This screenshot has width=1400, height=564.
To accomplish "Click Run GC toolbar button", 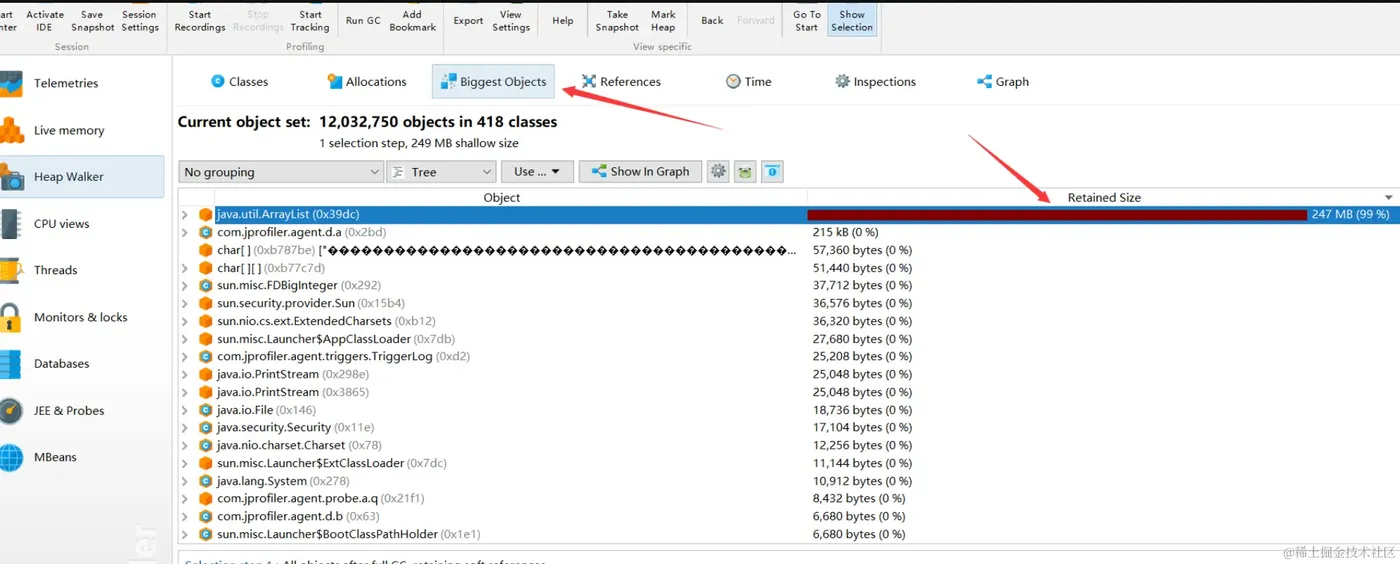I will 363,21.
